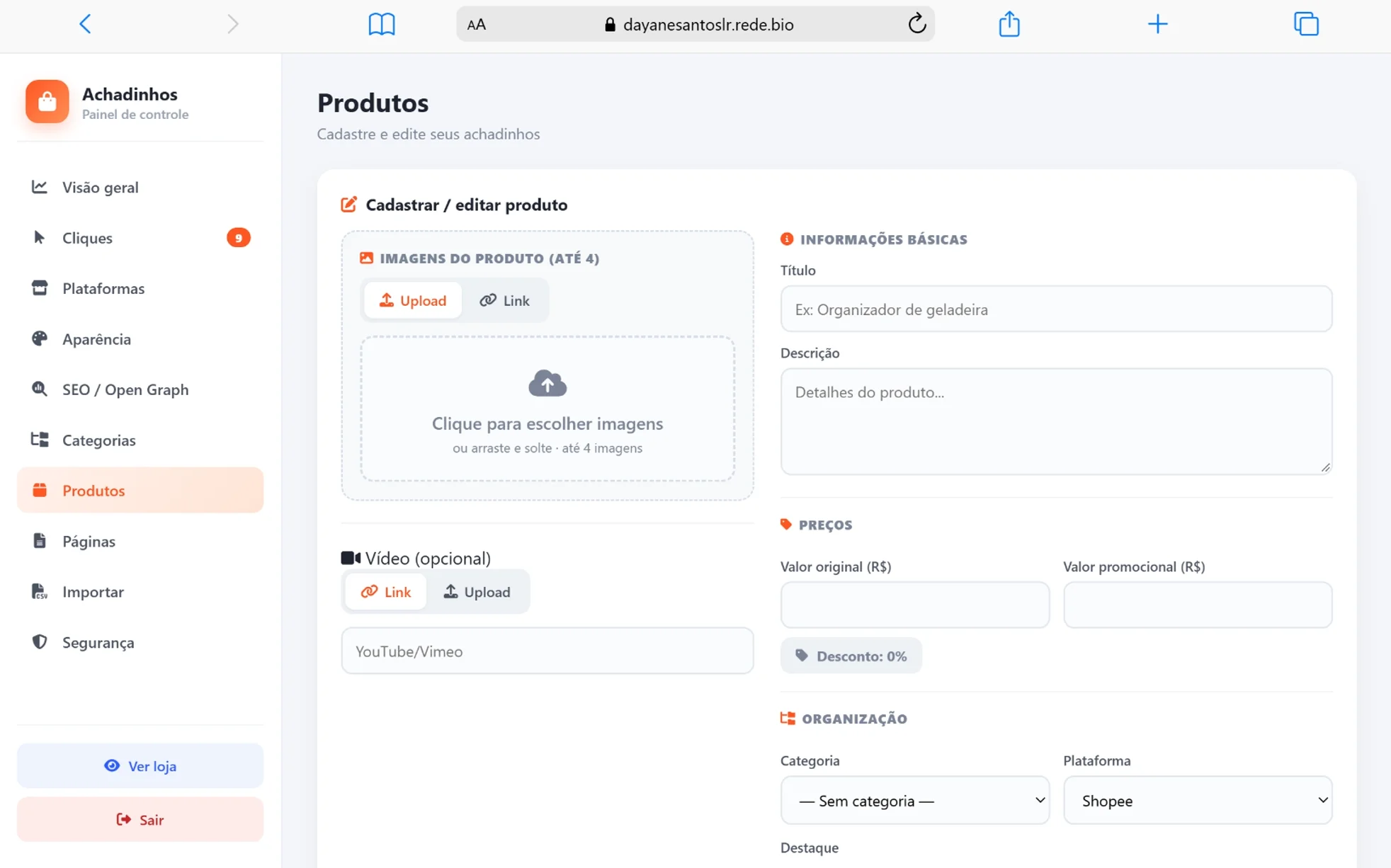
Task: Go to Plataformas section
Action: pyautogui.click(x=140, y=288)
